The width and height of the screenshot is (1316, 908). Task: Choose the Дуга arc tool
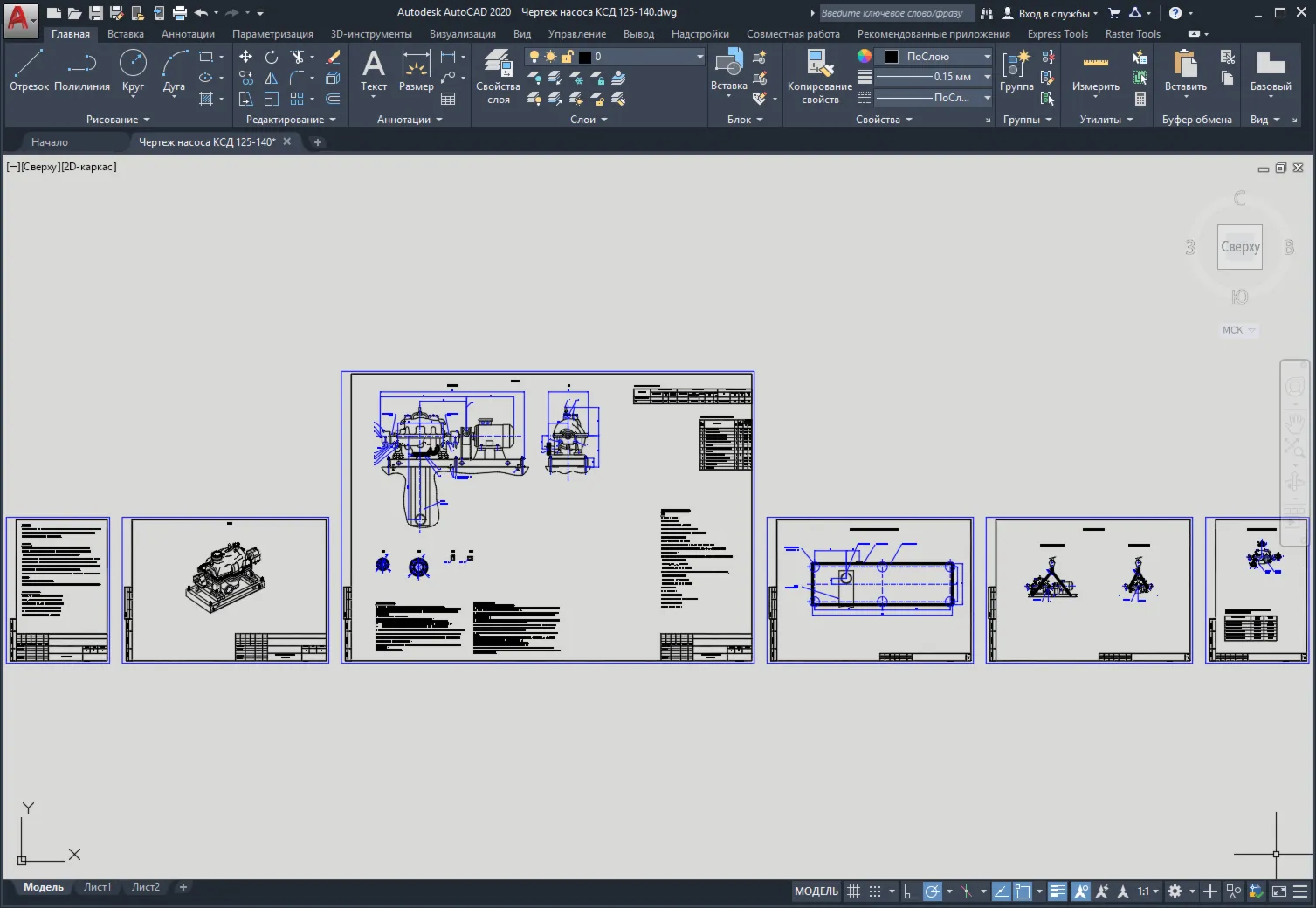click(x=174, y=72)
